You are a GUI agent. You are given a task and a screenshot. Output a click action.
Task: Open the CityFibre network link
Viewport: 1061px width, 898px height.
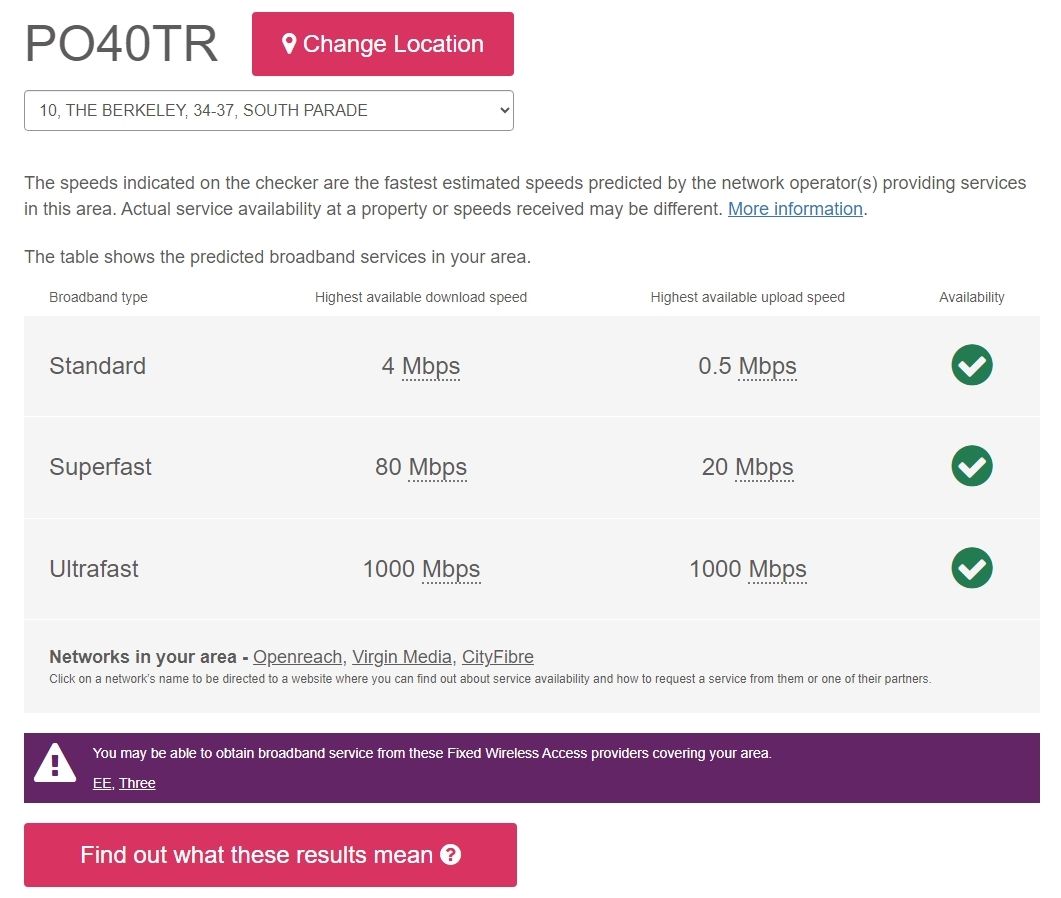coord(498,657)
